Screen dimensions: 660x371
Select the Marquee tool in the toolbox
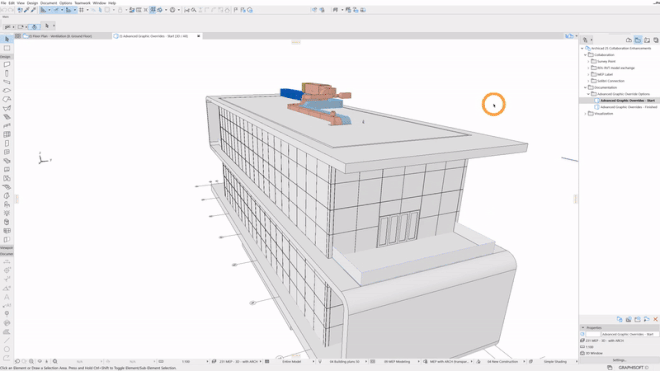[x=7, y=48]
